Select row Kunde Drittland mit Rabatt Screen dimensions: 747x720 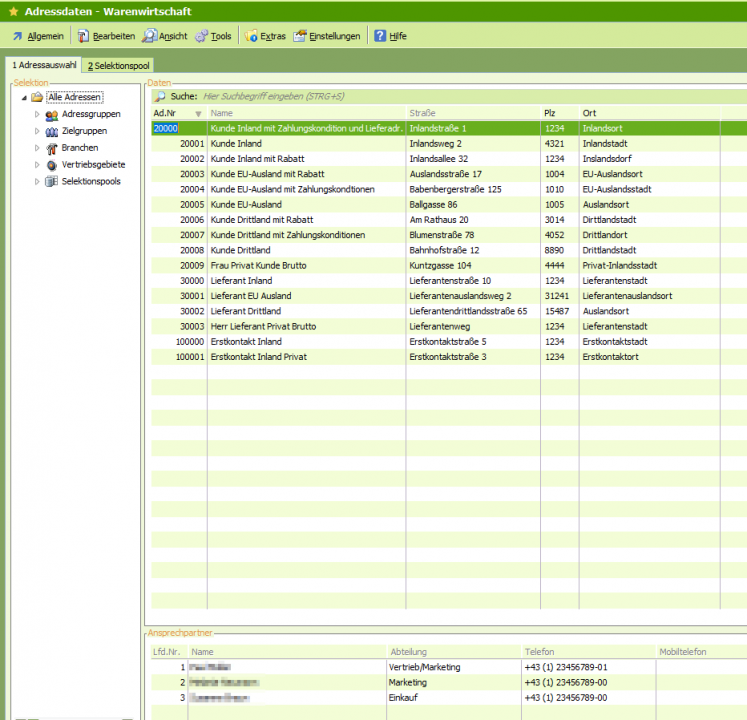point(449,220)
